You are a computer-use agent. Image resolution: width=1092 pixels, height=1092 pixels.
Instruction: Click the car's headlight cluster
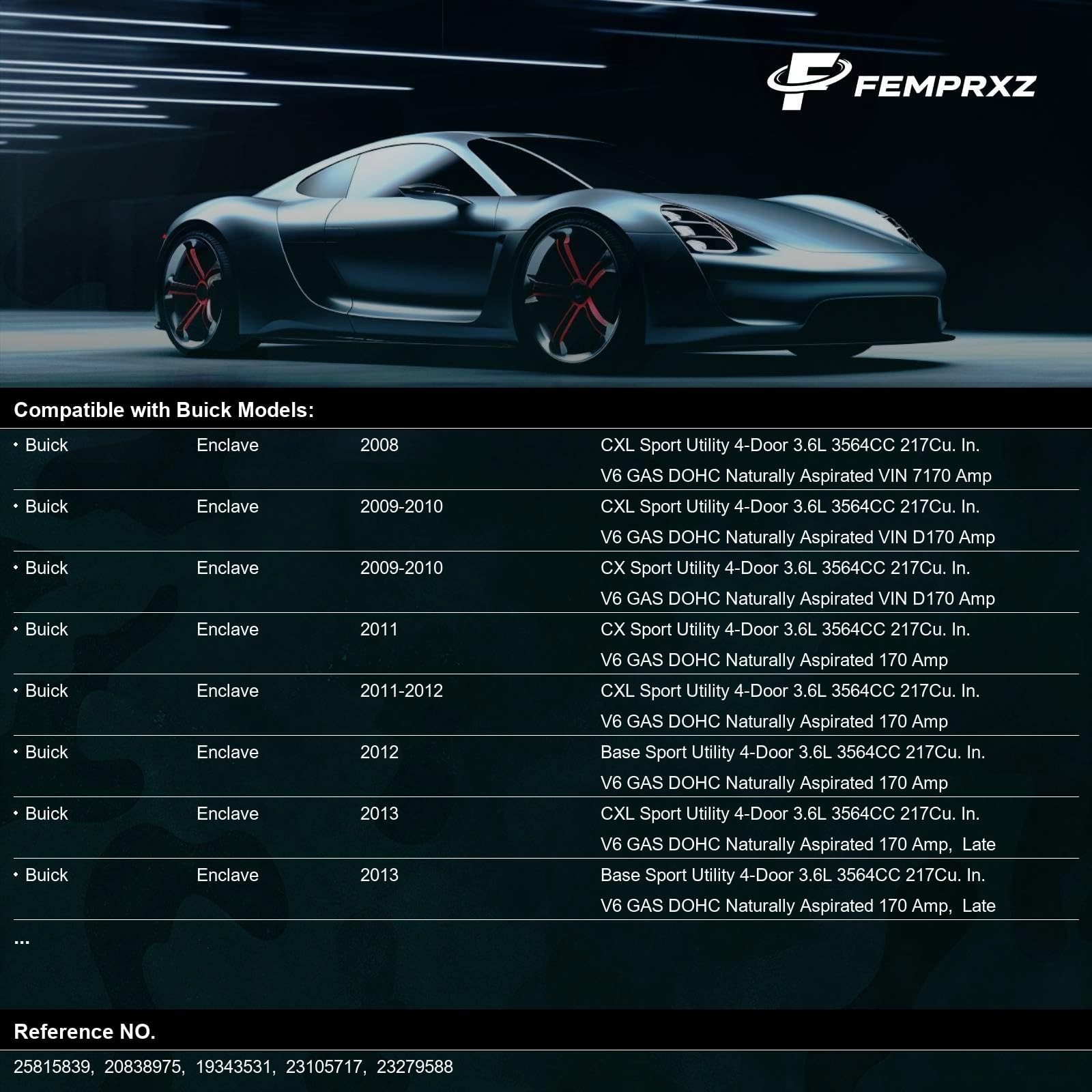coord(698,228)
